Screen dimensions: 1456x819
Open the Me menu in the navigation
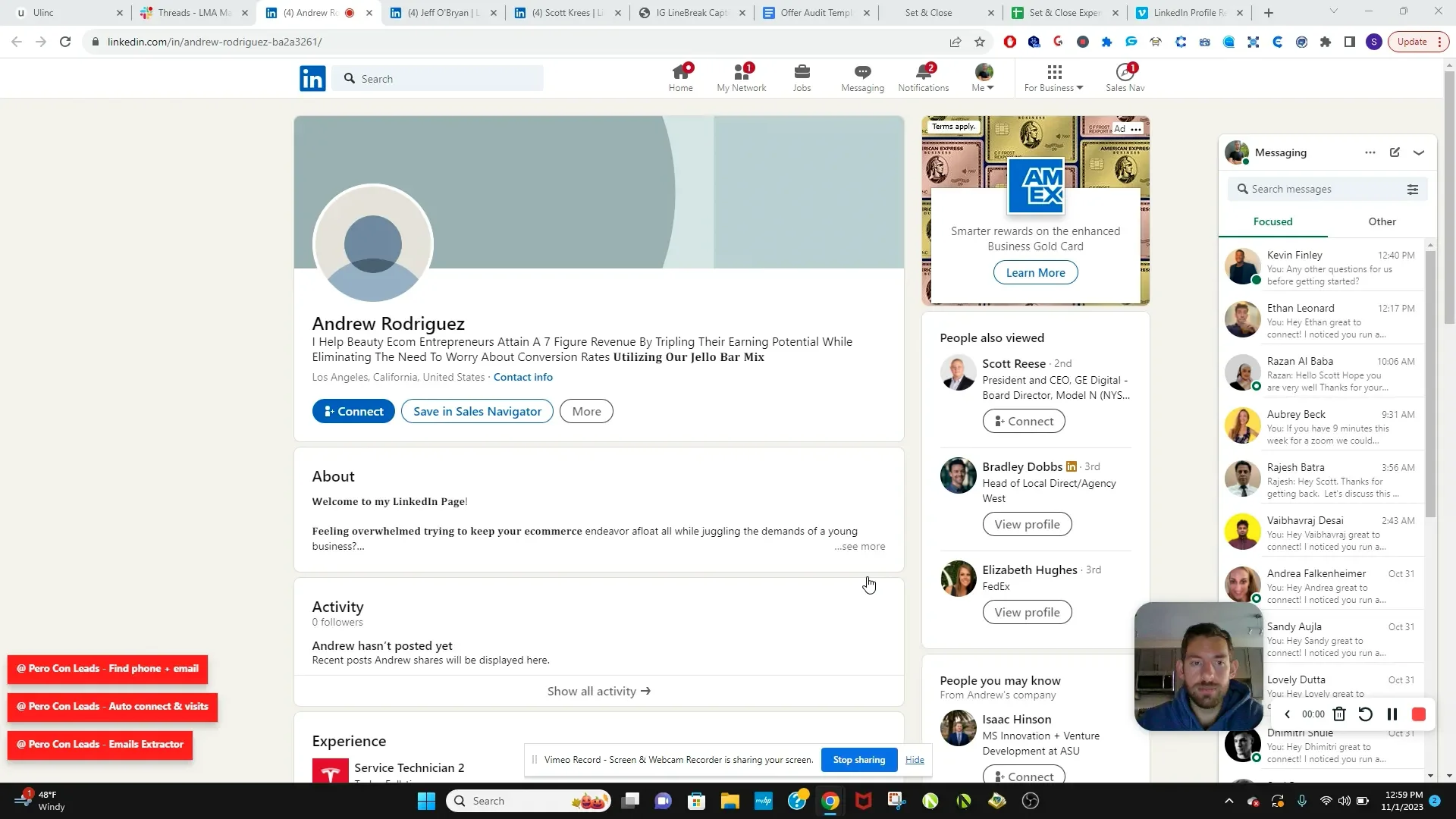982,77
